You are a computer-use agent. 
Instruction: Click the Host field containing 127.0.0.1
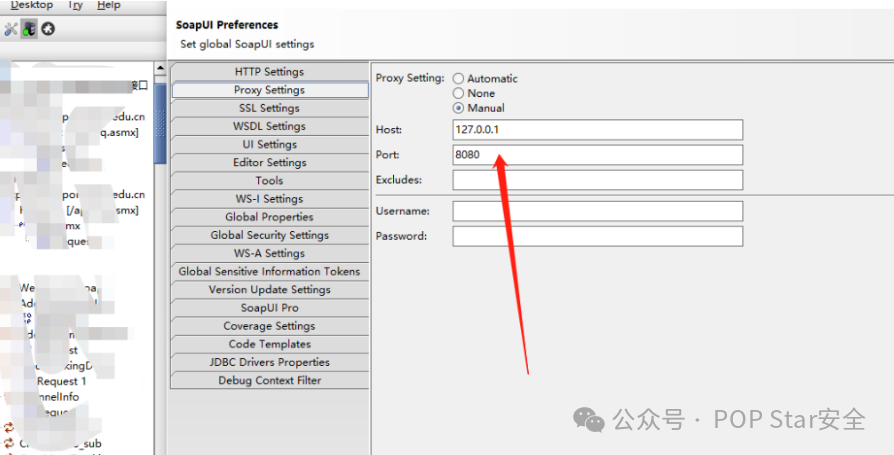[598, 129]
